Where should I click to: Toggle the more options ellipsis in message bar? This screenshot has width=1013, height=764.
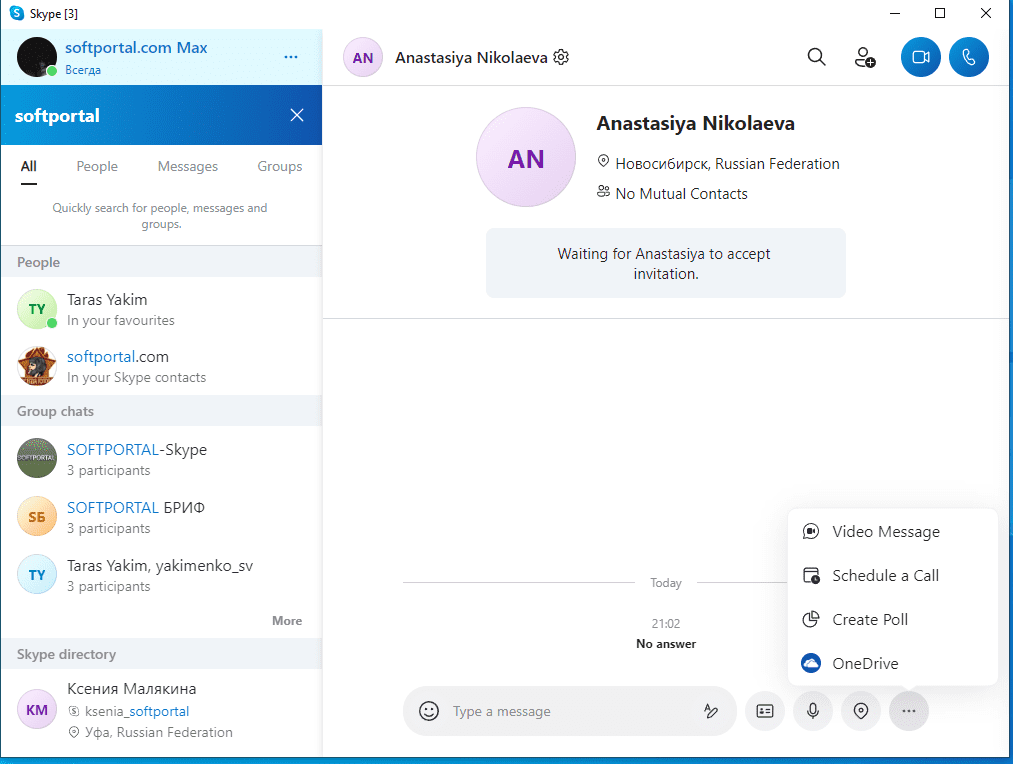coord(909,711)
